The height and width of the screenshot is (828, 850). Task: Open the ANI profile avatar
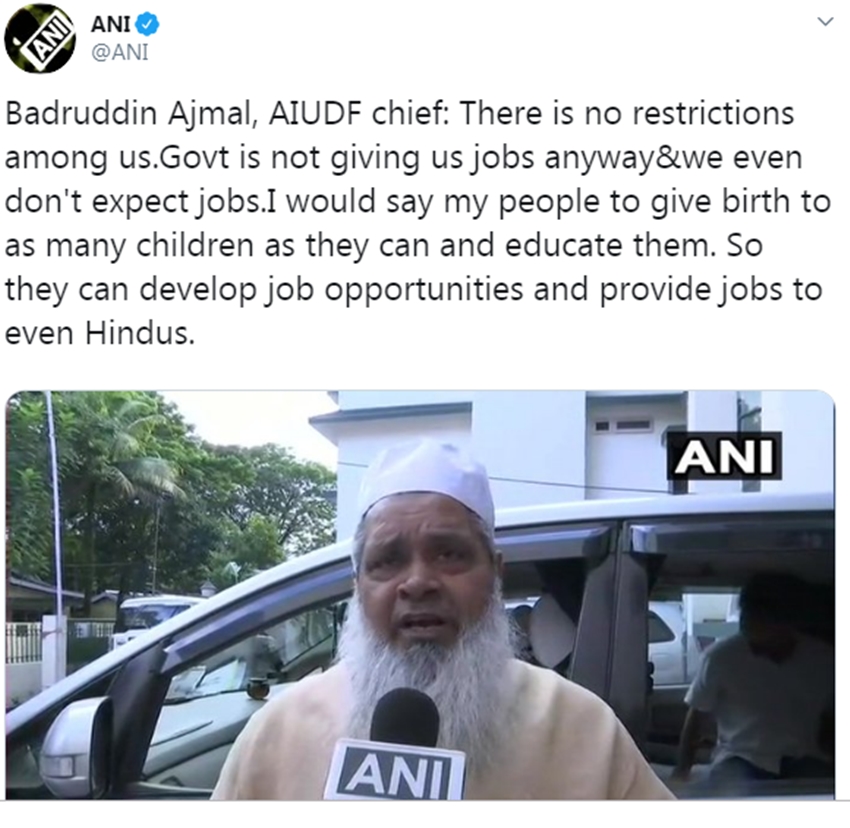40,38
